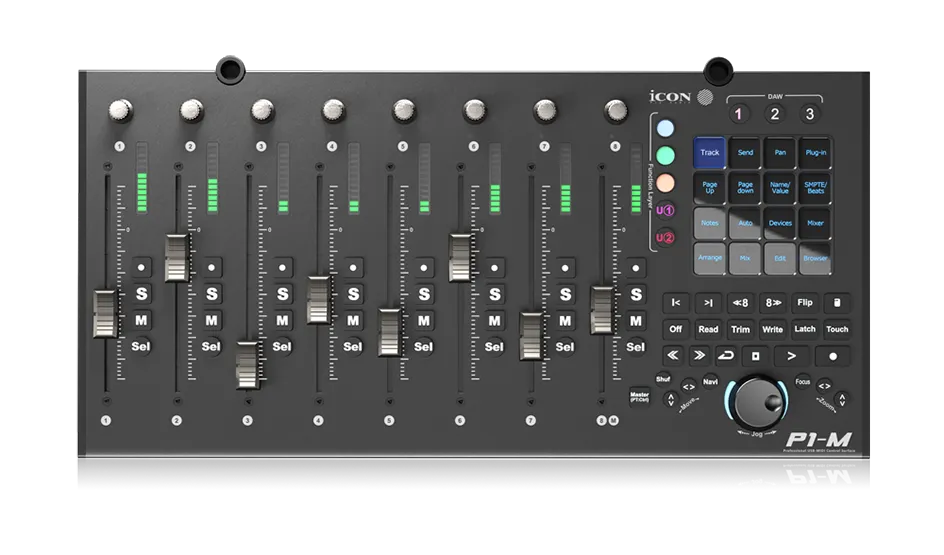The image size is (944, 555).
Task: Select the green function layer button
Action: tap(665, 155)
